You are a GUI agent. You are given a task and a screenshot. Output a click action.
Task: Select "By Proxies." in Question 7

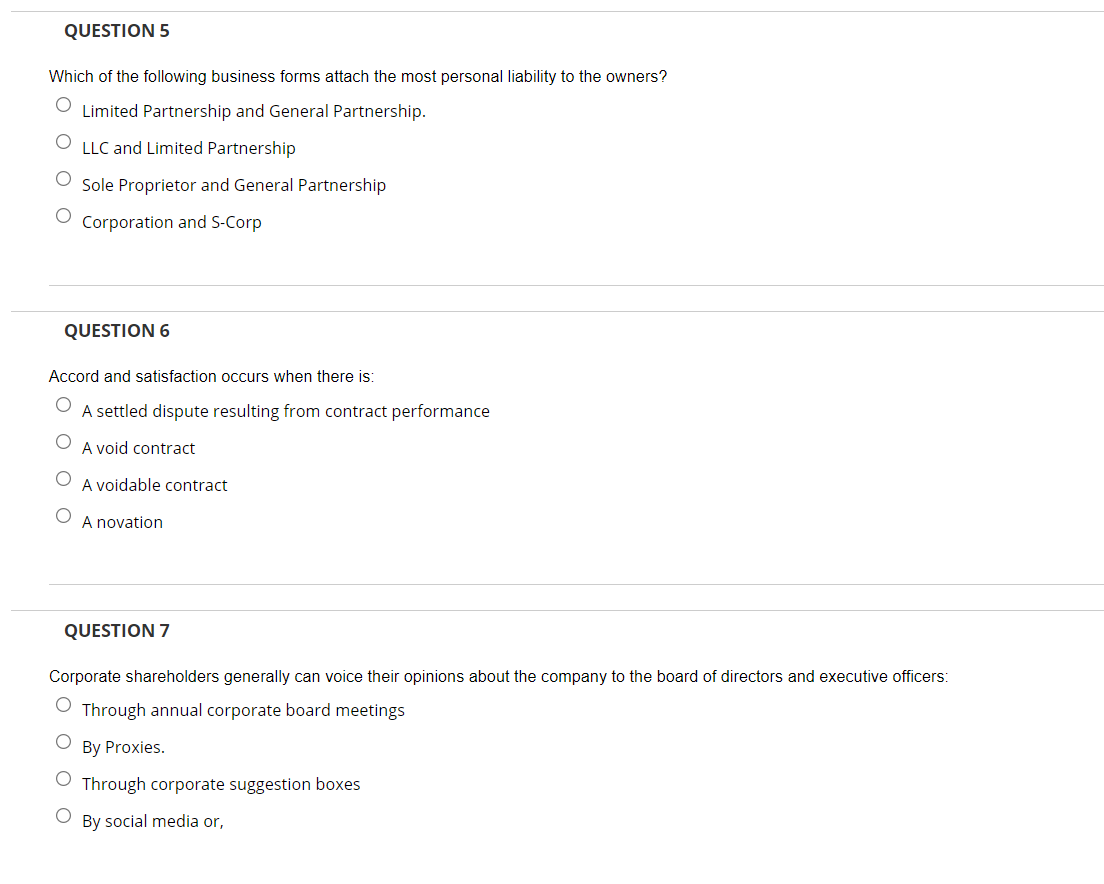click(63, 741)
